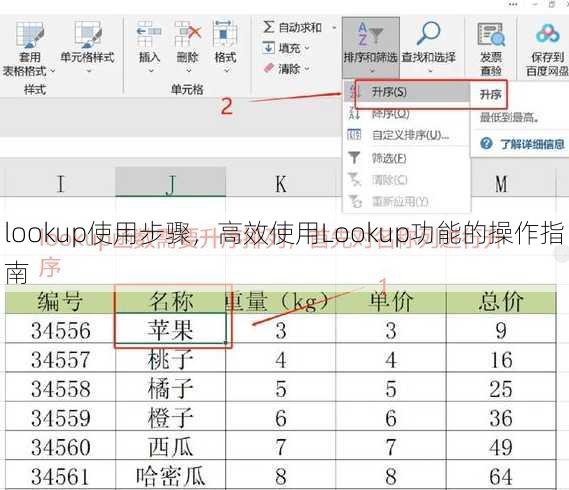Image resolution: width=569 pixels, height=490 pixels.
Task: Expand the arrow under 查找和选择
Action: 430,71
